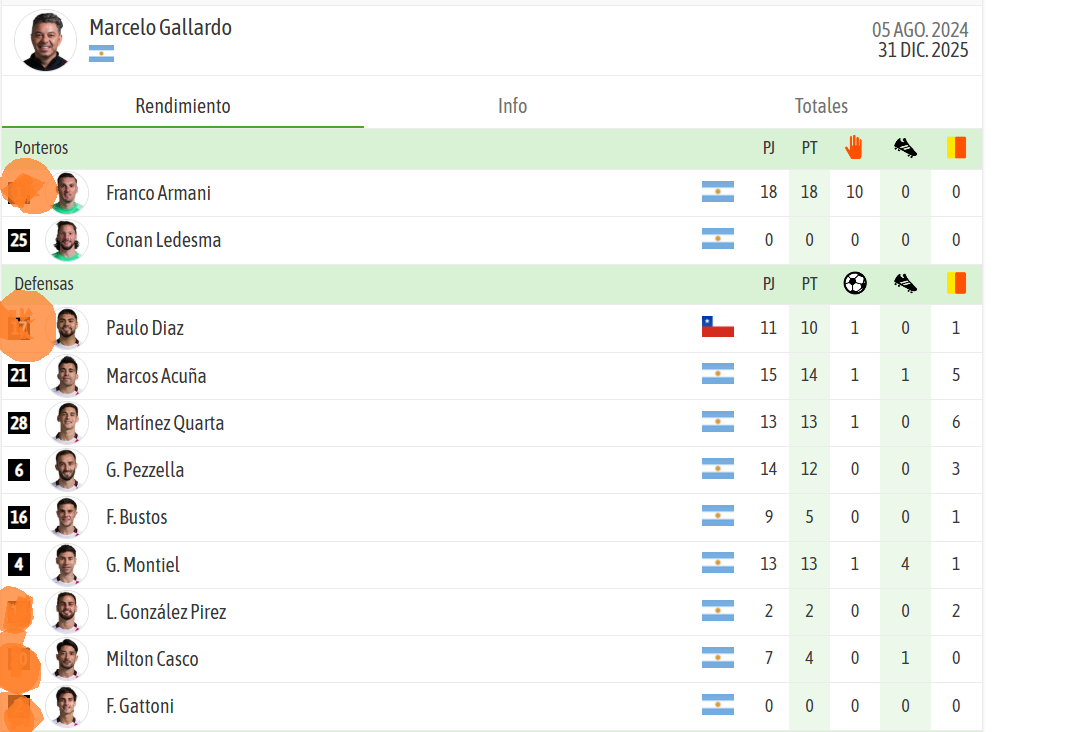The height and width of the screenshot is (732, 1086).
Task: Open Martínez Quarta's player profile
Action: pos(165,423)
